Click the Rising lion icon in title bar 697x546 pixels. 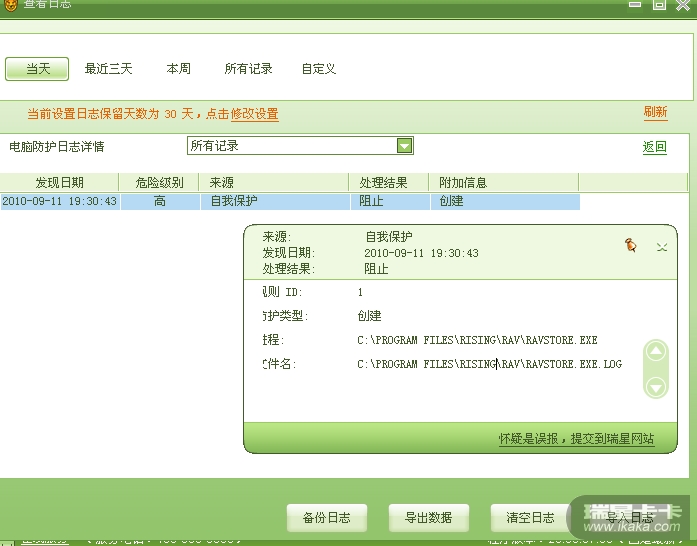pyautogui.click(x=10, y=5)
